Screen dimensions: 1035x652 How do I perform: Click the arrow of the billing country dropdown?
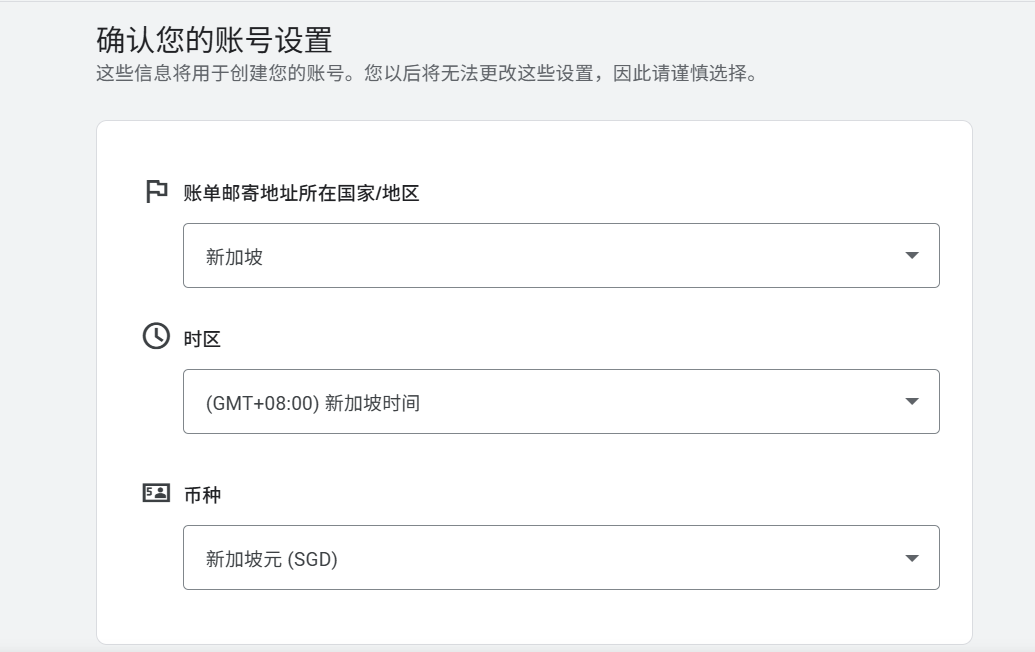point(911,256)
